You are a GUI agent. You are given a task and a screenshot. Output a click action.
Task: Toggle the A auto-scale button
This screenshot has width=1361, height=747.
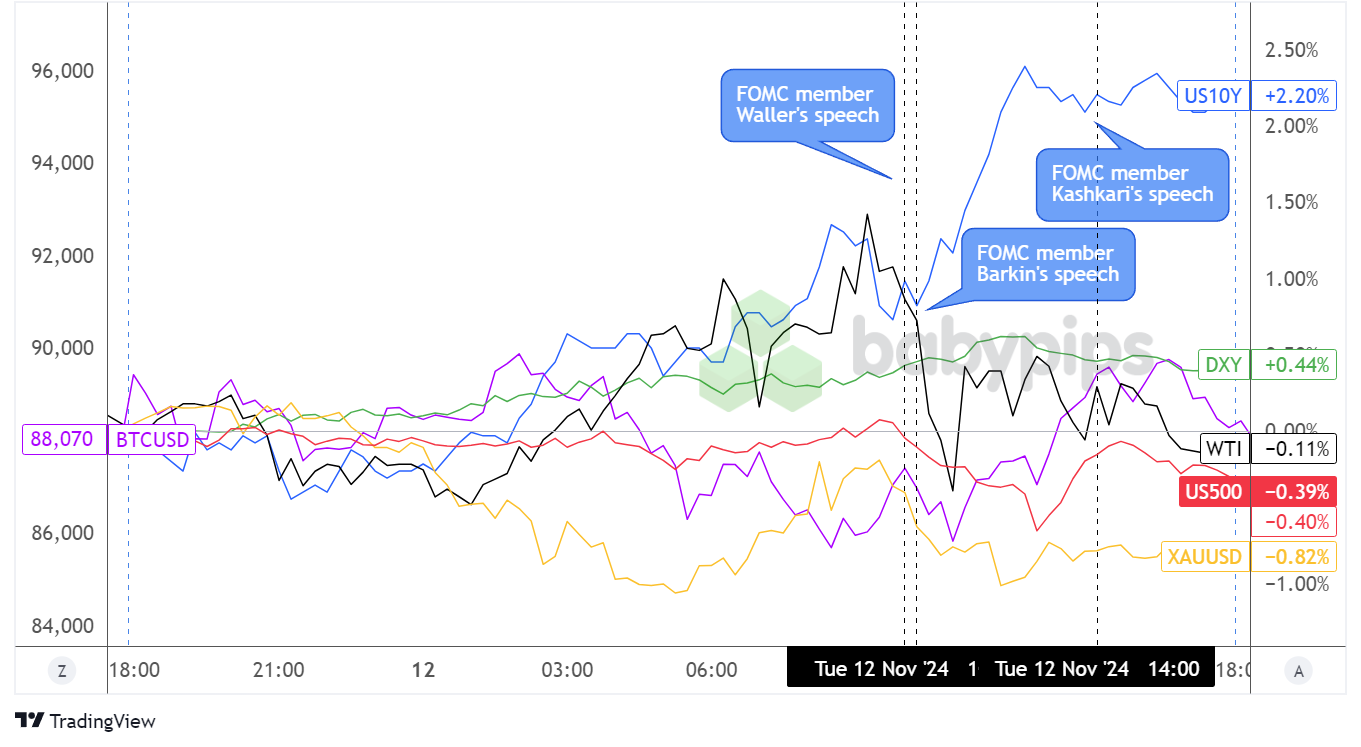pyautogui.click(x=1298, y=671)
